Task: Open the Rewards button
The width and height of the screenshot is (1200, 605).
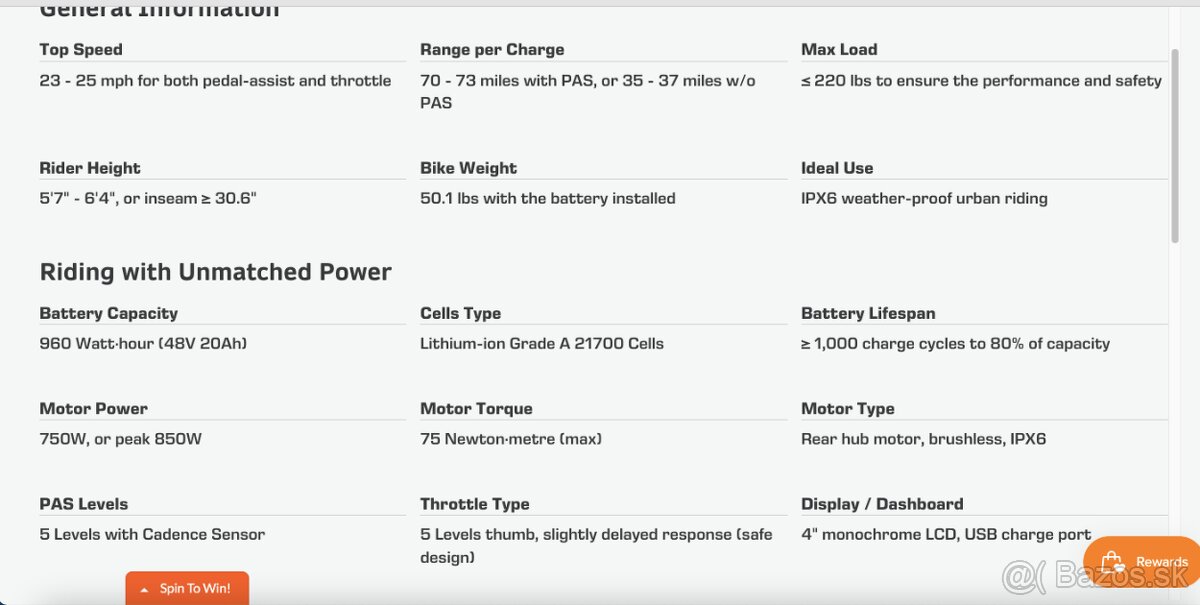Action: (1142, 563)
